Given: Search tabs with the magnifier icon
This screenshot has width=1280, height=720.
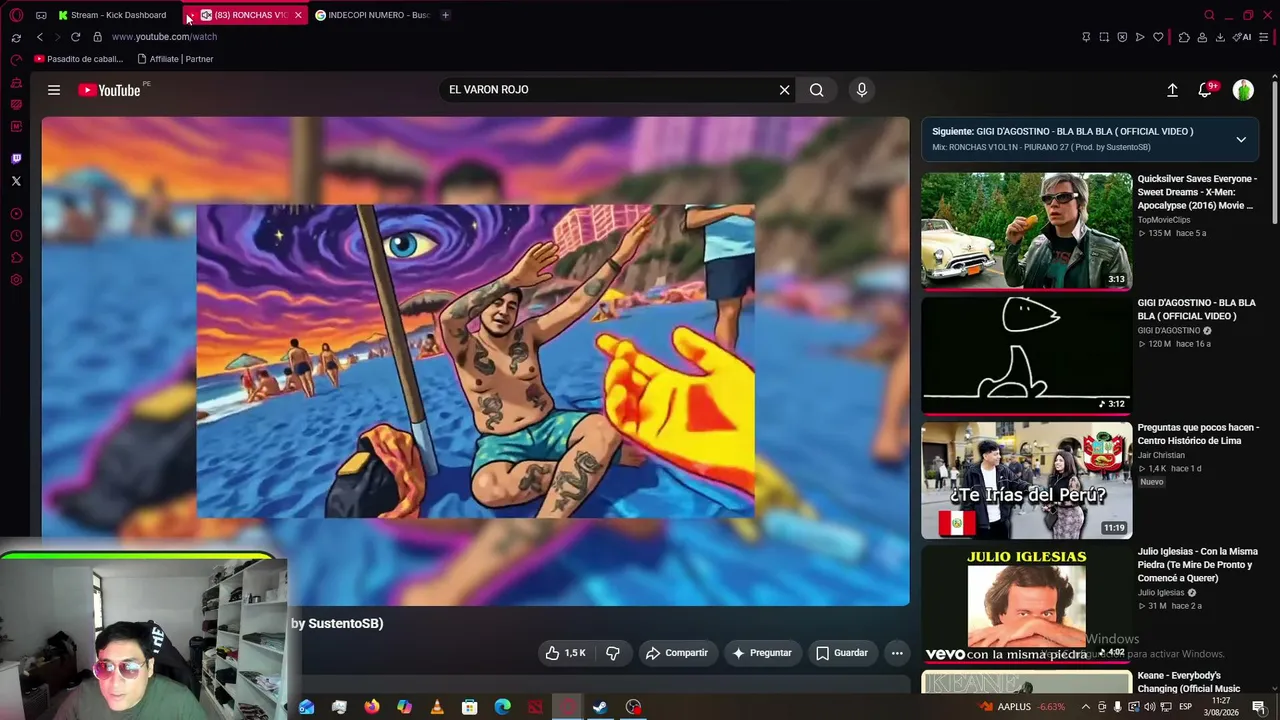Looking at the screenshot, I should pos(1209,15).
